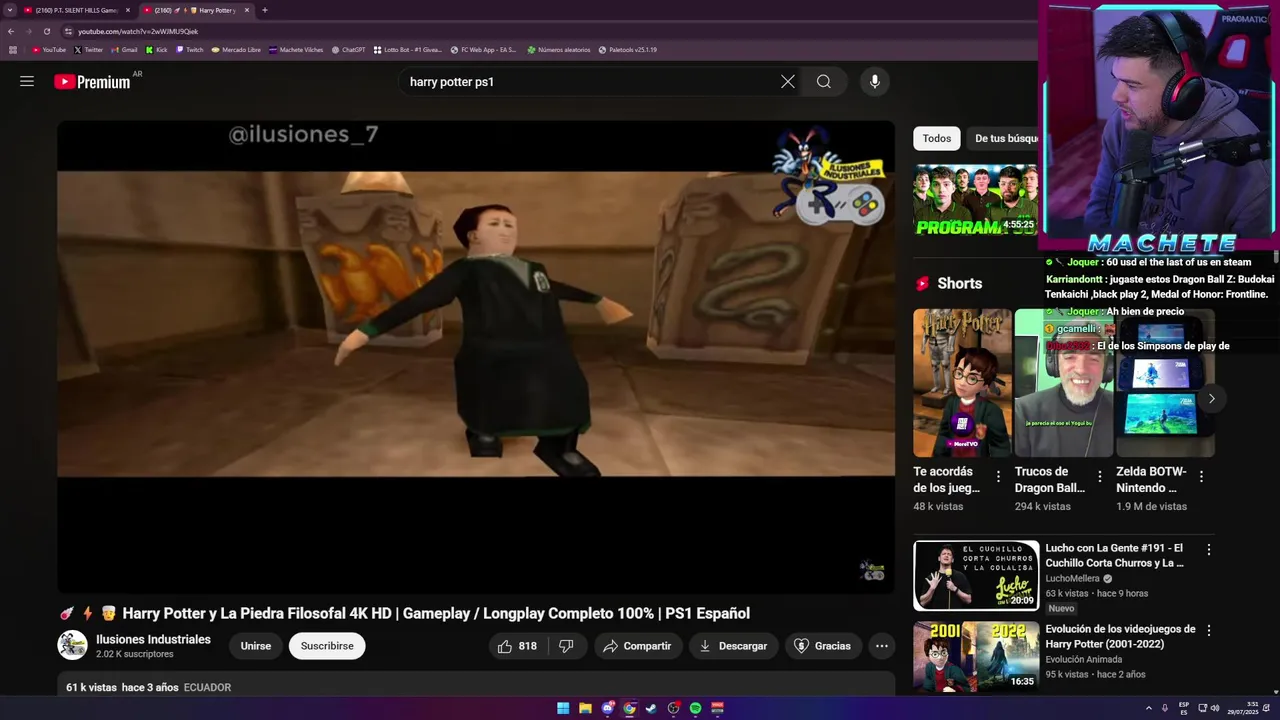
Task: Open volume control in system tray
Action: [x=1215, y=708]
